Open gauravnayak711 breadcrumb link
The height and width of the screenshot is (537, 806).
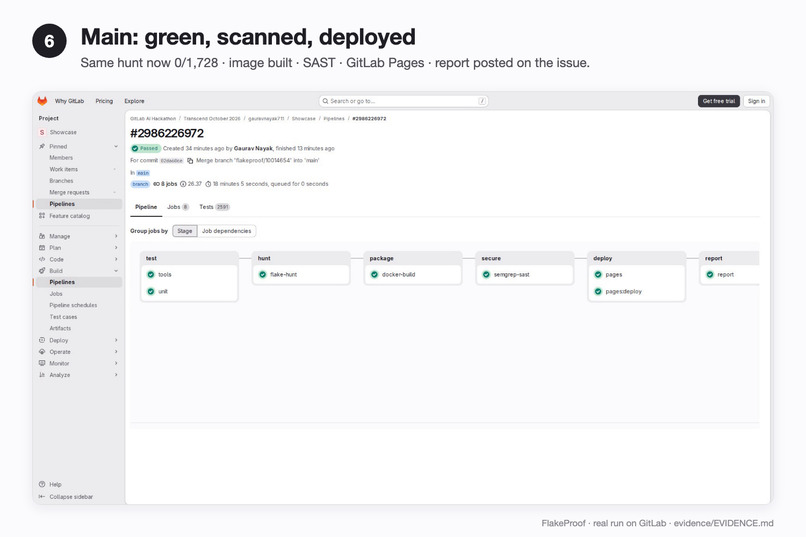tap(266, 119)
